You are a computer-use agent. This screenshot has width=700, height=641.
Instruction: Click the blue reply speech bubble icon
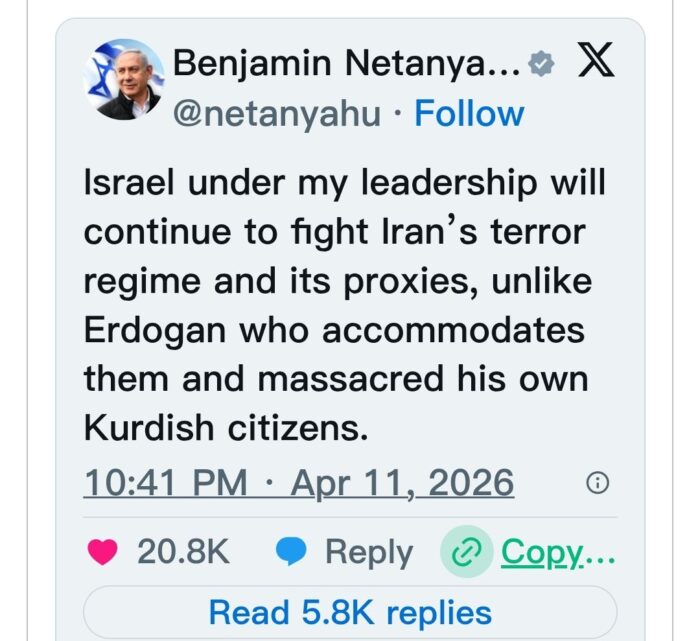point(291,552)
